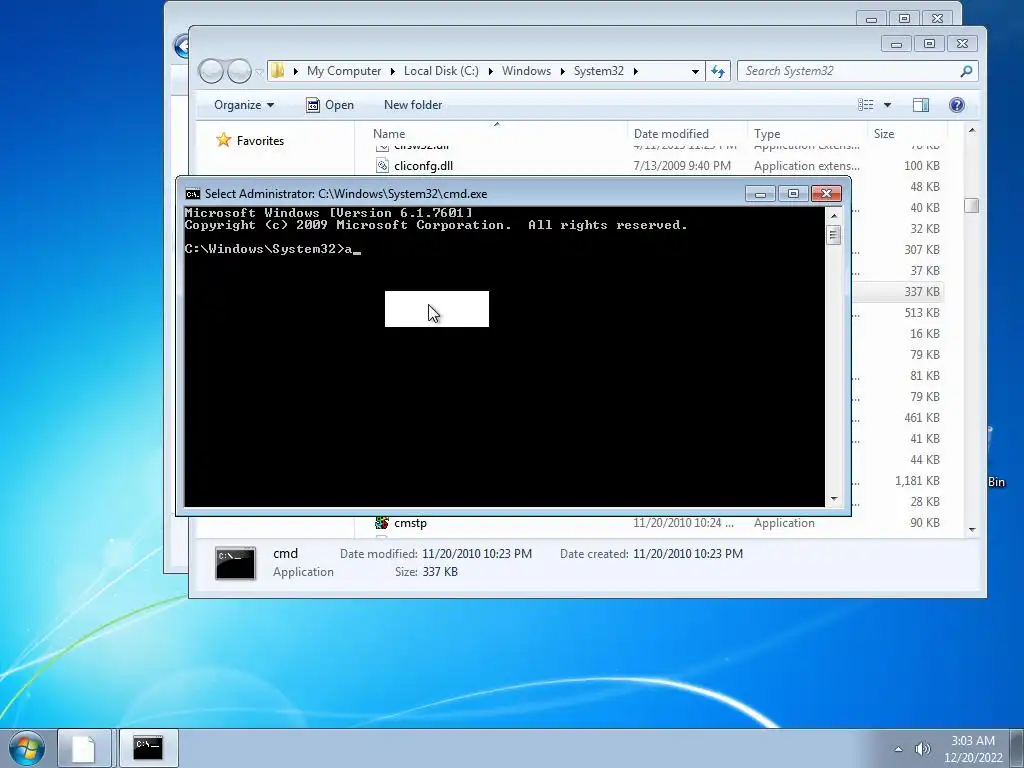
Task: Click Explorer scrollbar down arrow
Action: pos(972,530)
